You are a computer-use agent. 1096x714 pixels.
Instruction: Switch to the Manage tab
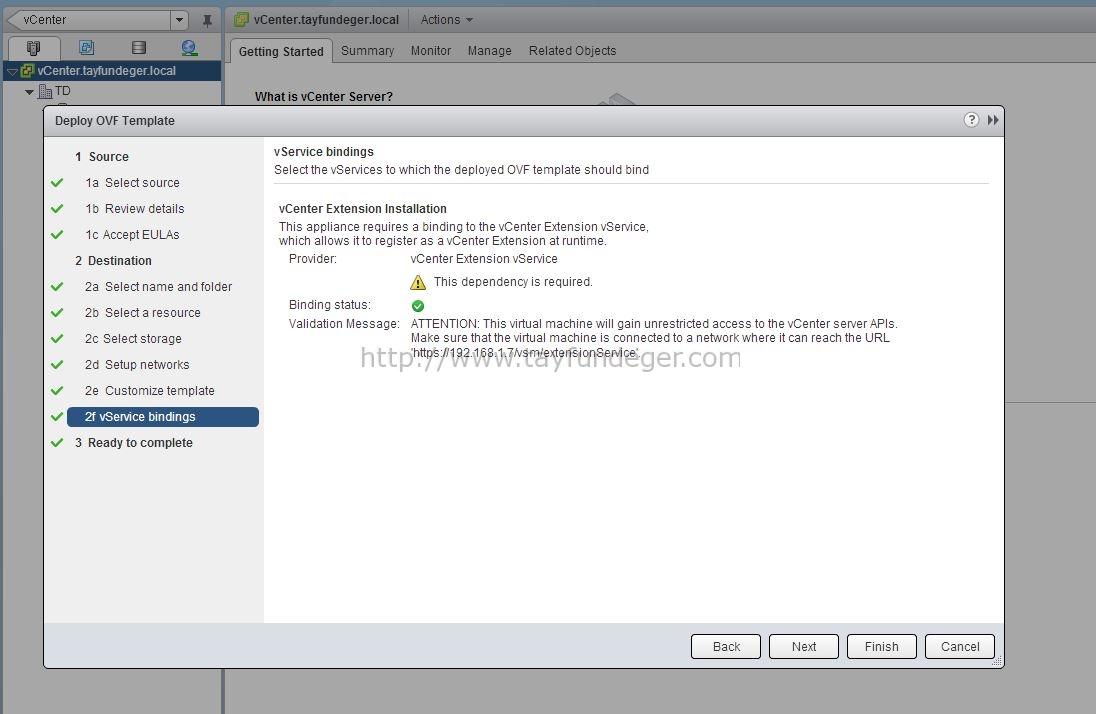(x=489, y=50)
